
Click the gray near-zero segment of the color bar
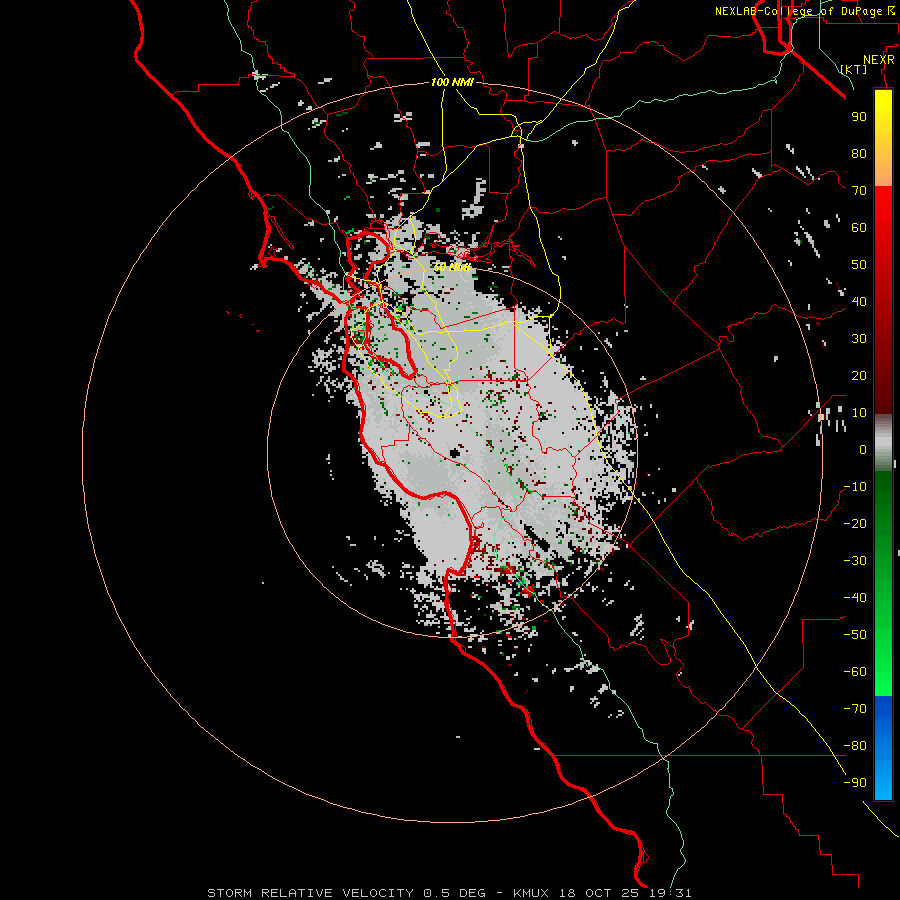click(x=883, y=443)
